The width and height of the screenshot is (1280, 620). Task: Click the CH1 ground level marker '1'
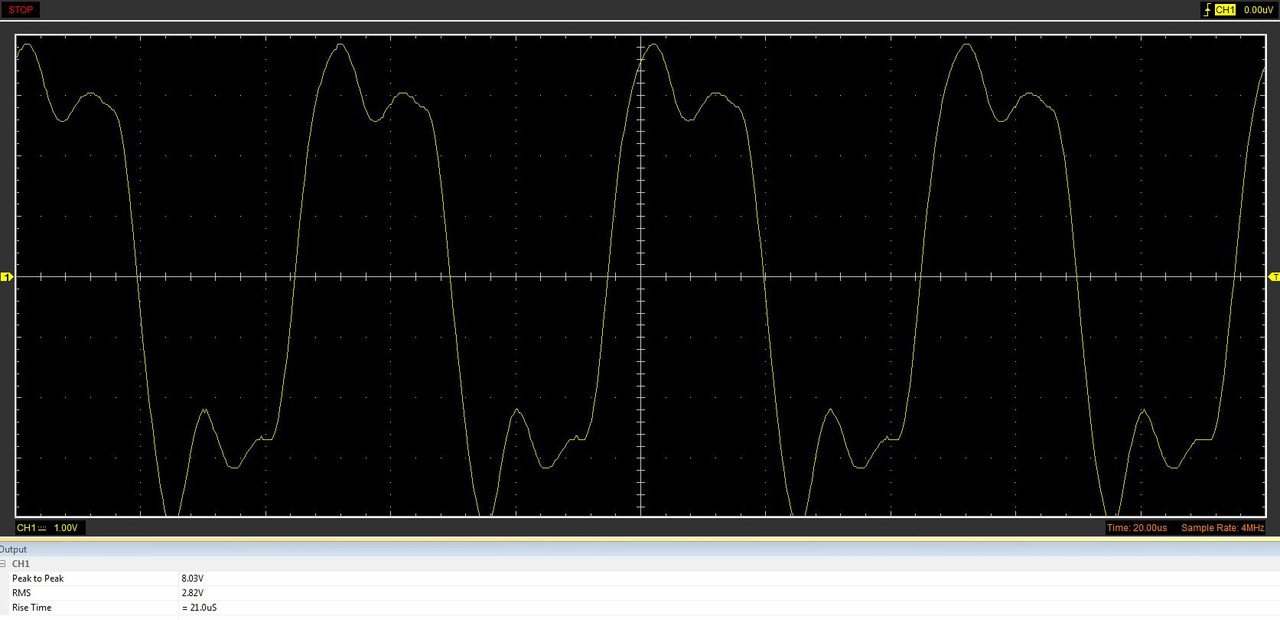pos(6,276)
